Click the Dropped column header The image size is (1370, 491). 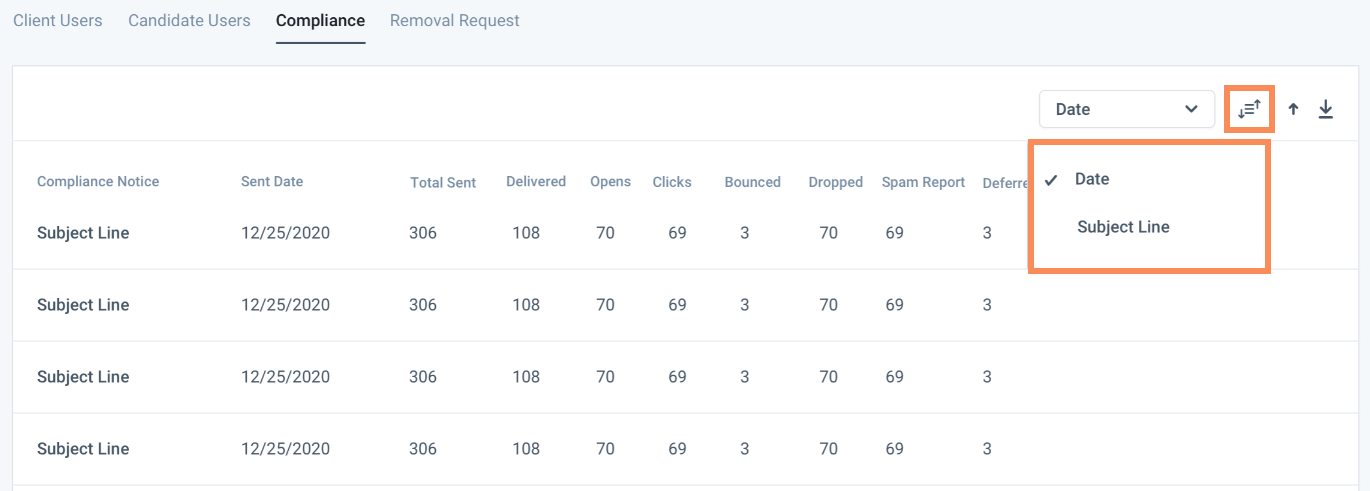835,183
